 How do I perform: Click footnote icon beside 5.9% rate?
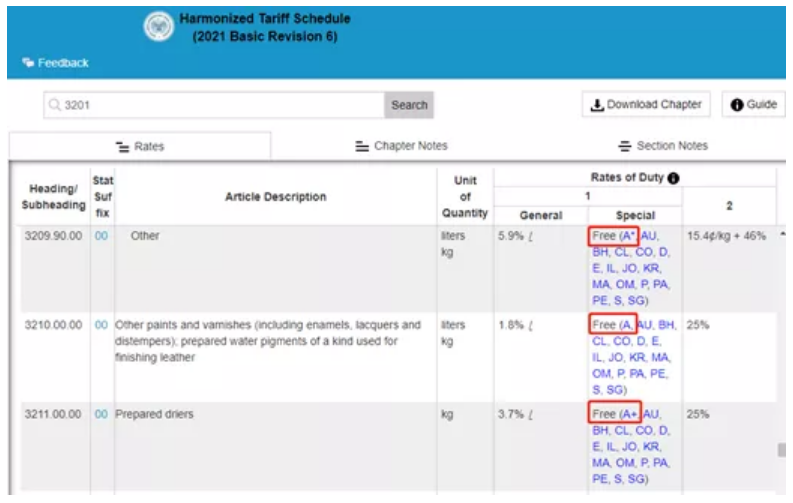pyautogui.click(x=531, y=236)
